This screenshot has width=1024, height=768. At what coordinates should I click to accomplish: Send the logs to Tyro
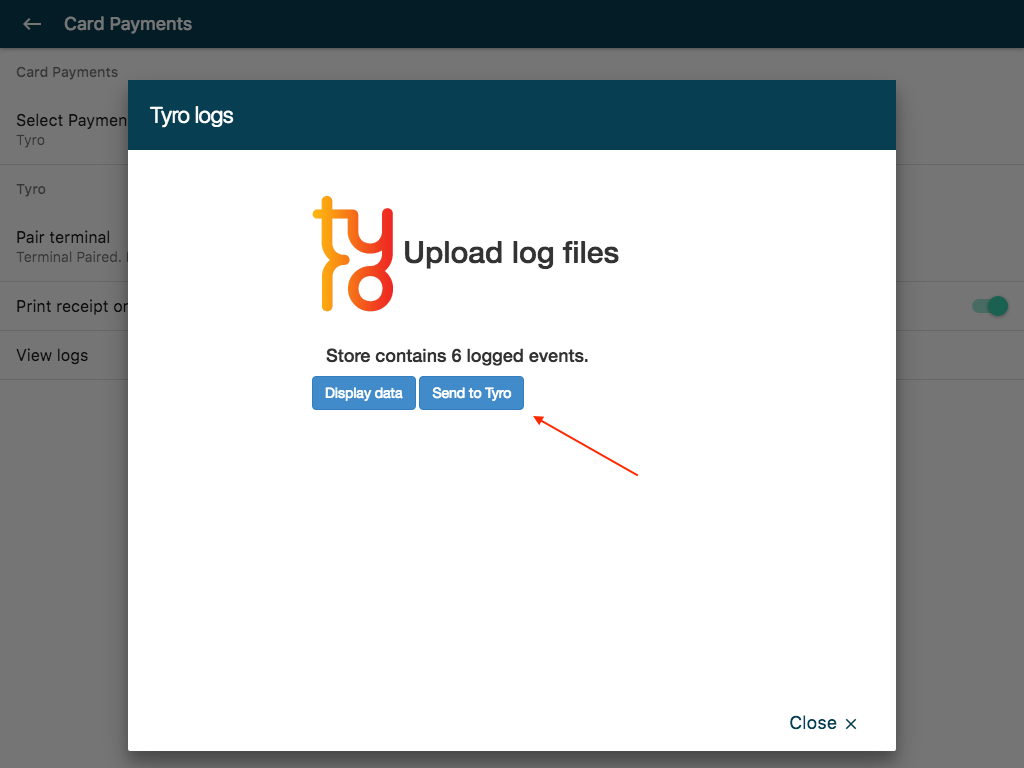[x=472, y=393]
